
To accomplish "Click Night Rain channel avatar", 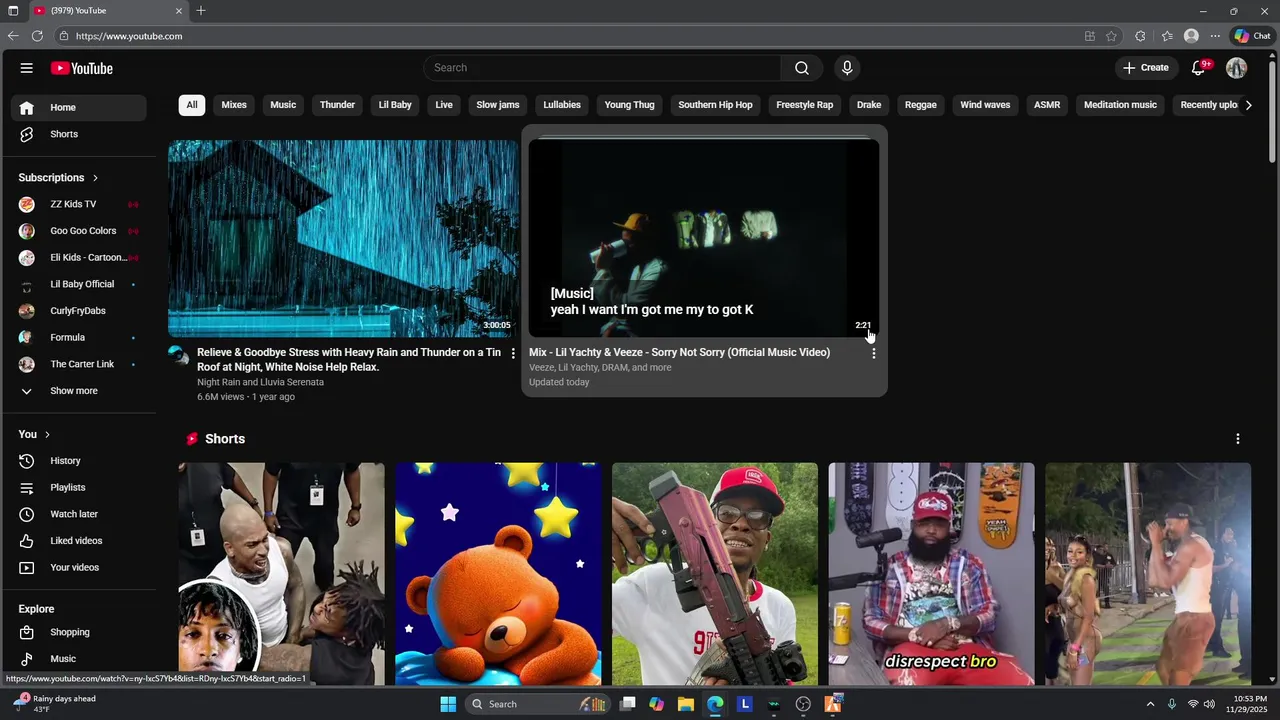I will click(x=178, y=356).
